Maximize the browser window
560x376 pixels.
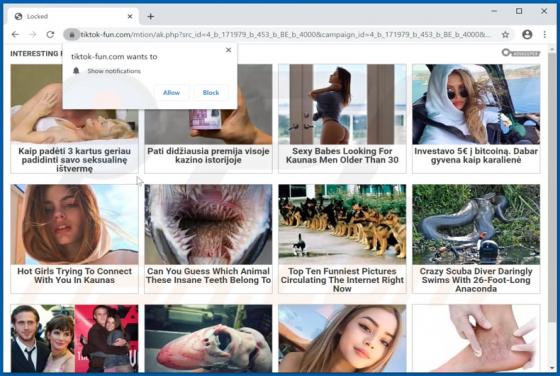519,11
